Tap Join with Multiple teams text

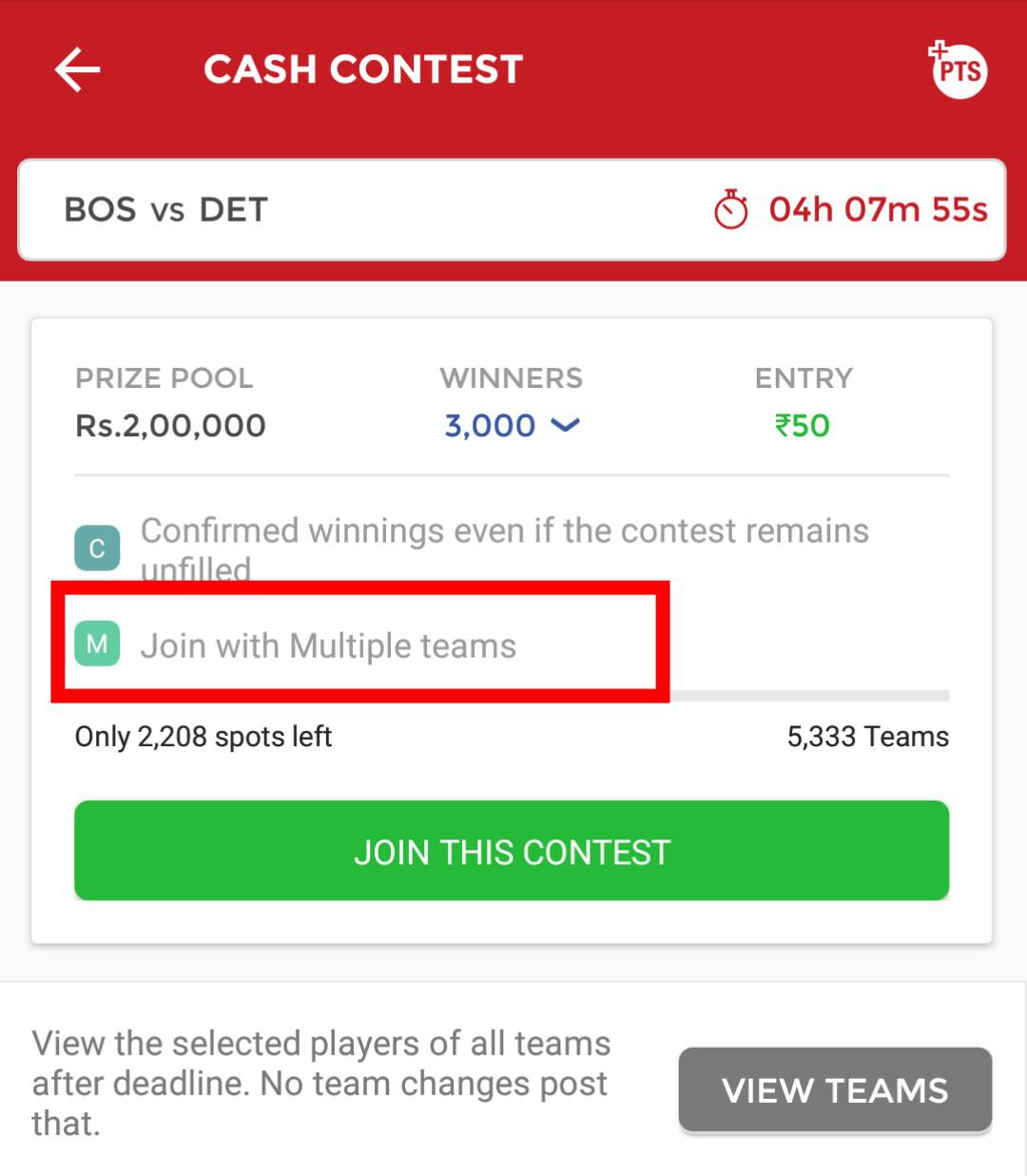328,646
